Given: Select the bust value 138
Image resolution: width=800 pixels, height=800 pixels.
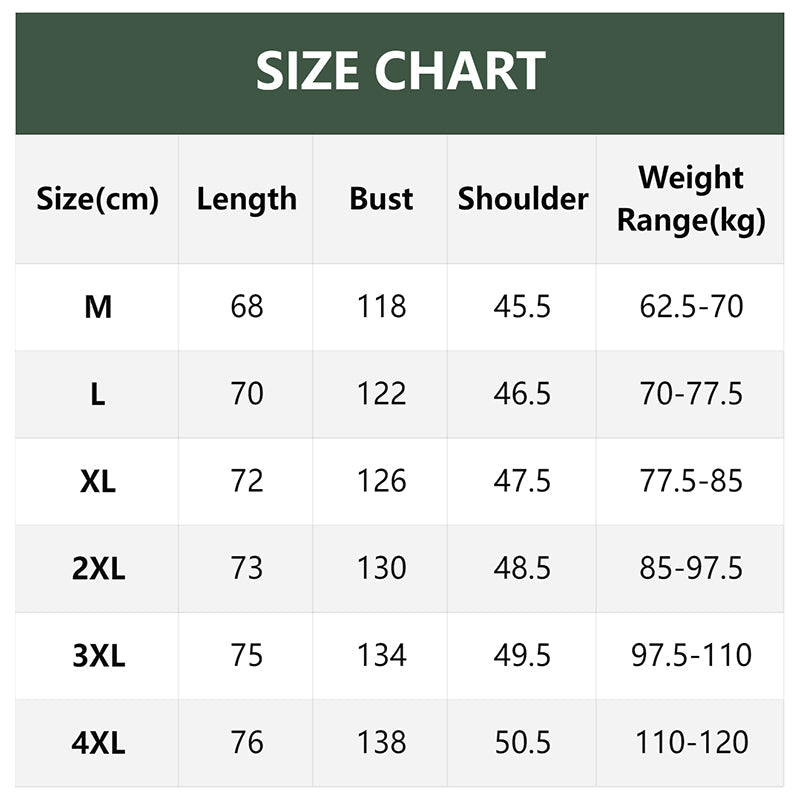Looking at the screenshot, I should coord(381,743).
